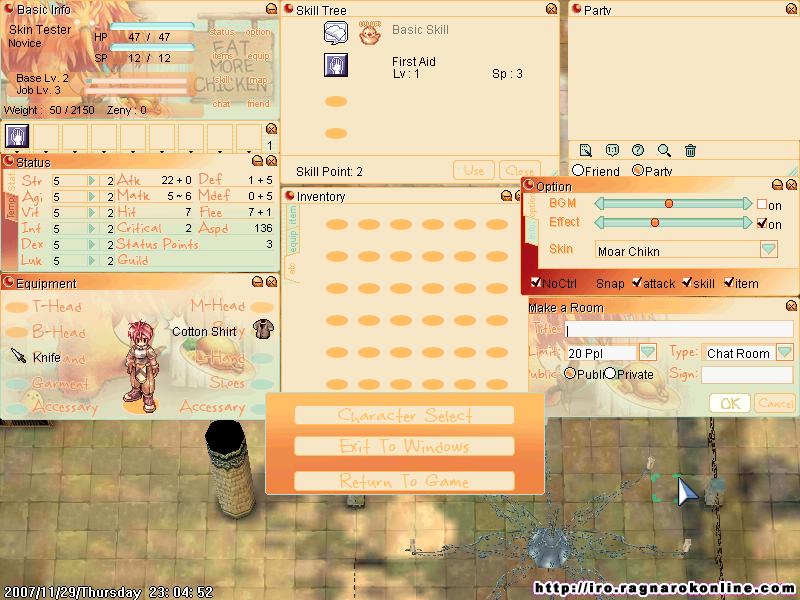Switch to Inventory item tab
The image size is (800, 600).
(x=292, y=216)
